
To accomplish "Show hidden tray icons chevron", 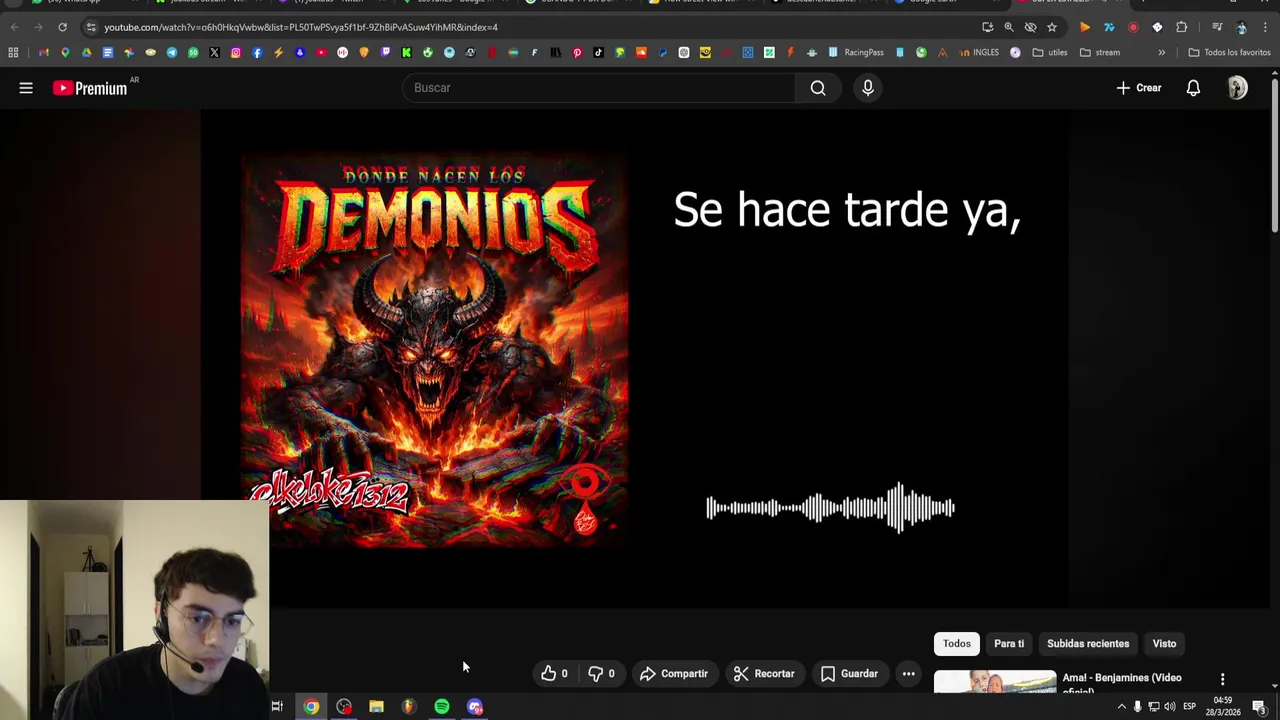I will click(1121, 707).
